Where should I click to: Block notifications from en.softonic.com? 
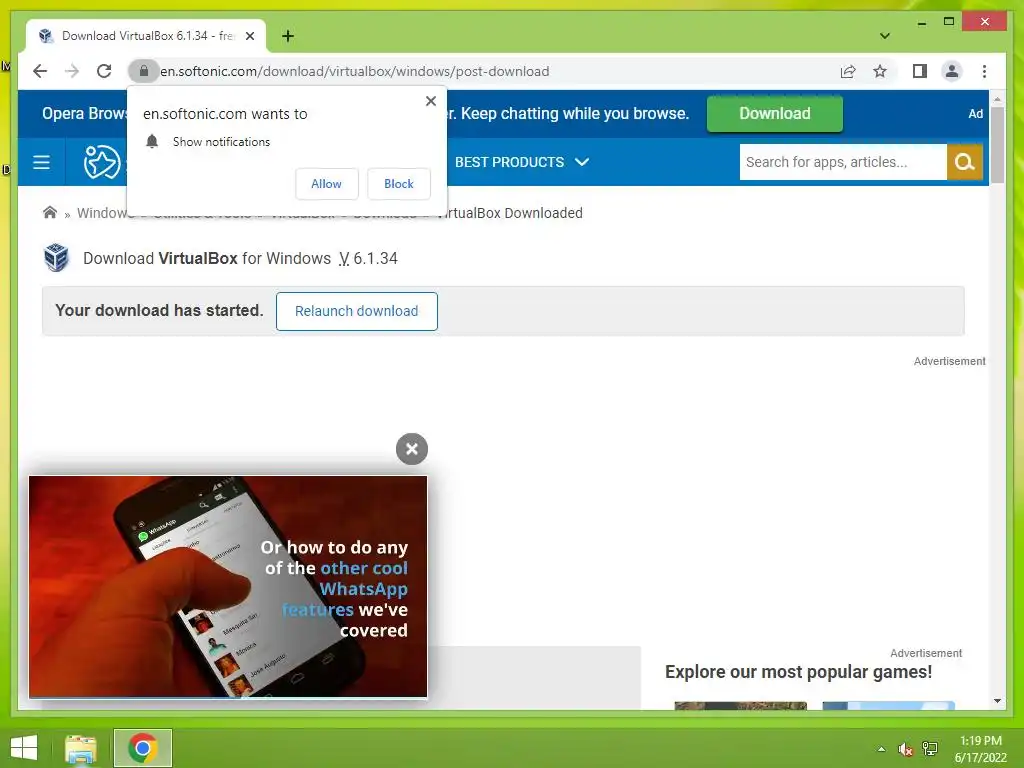tap(398, 184)
